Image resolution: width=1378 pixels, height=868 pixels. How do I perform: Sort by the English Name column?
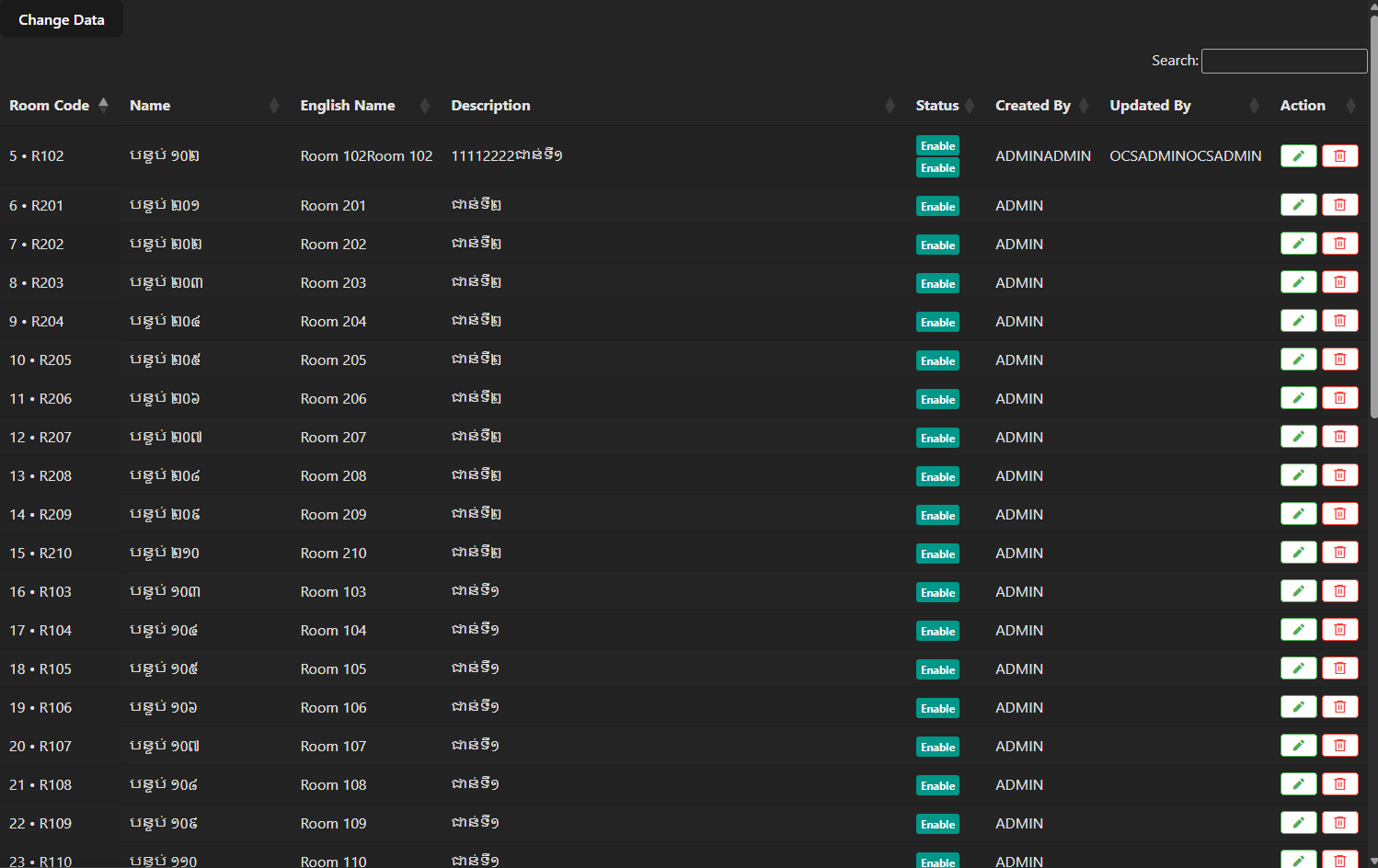(x=348, y=106)
